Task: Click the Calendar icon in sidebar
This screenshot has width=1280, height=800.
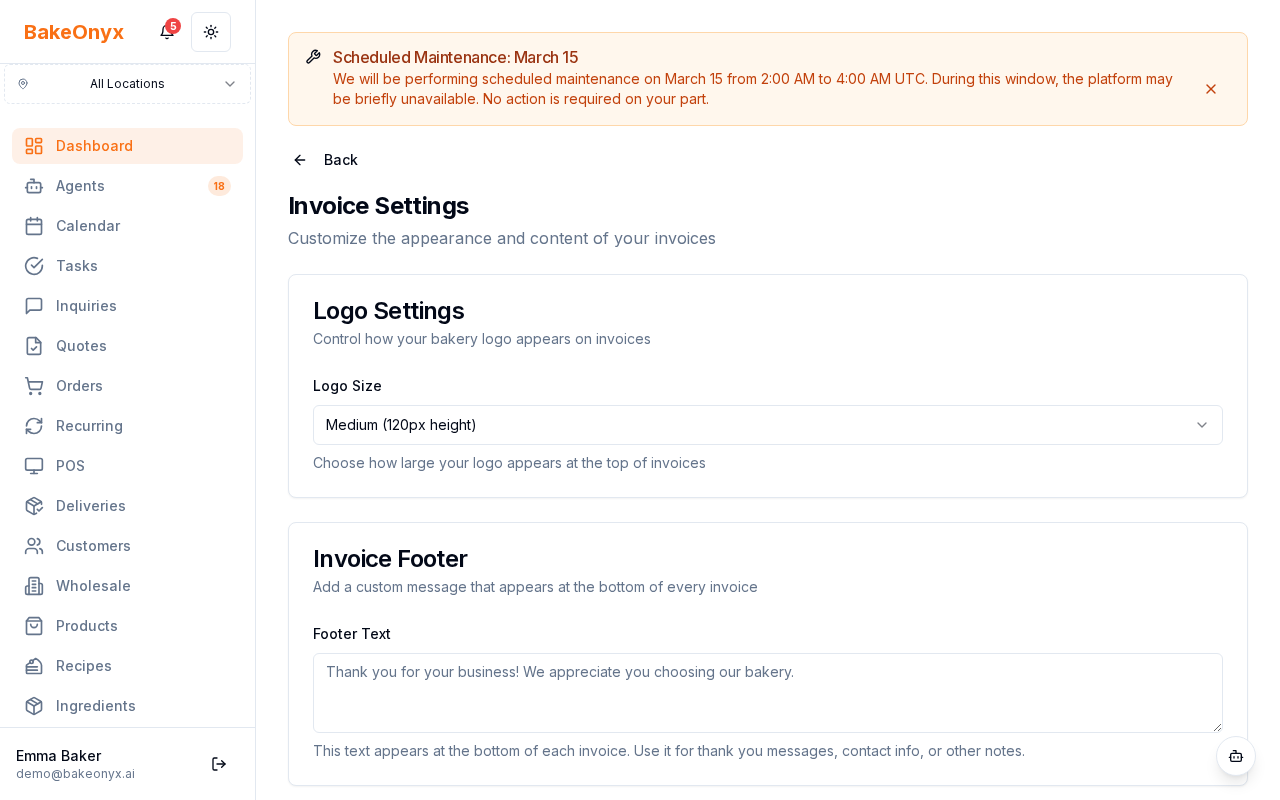Action: (x=34, y=226)
